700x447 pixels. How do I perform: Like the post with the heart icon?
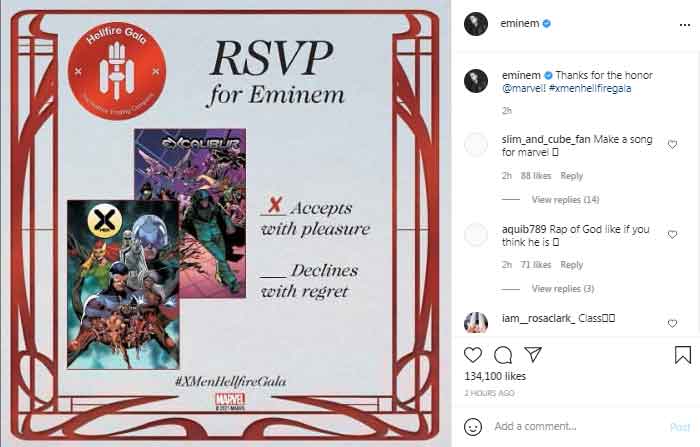pyautogui.click(x=473, y=355)
